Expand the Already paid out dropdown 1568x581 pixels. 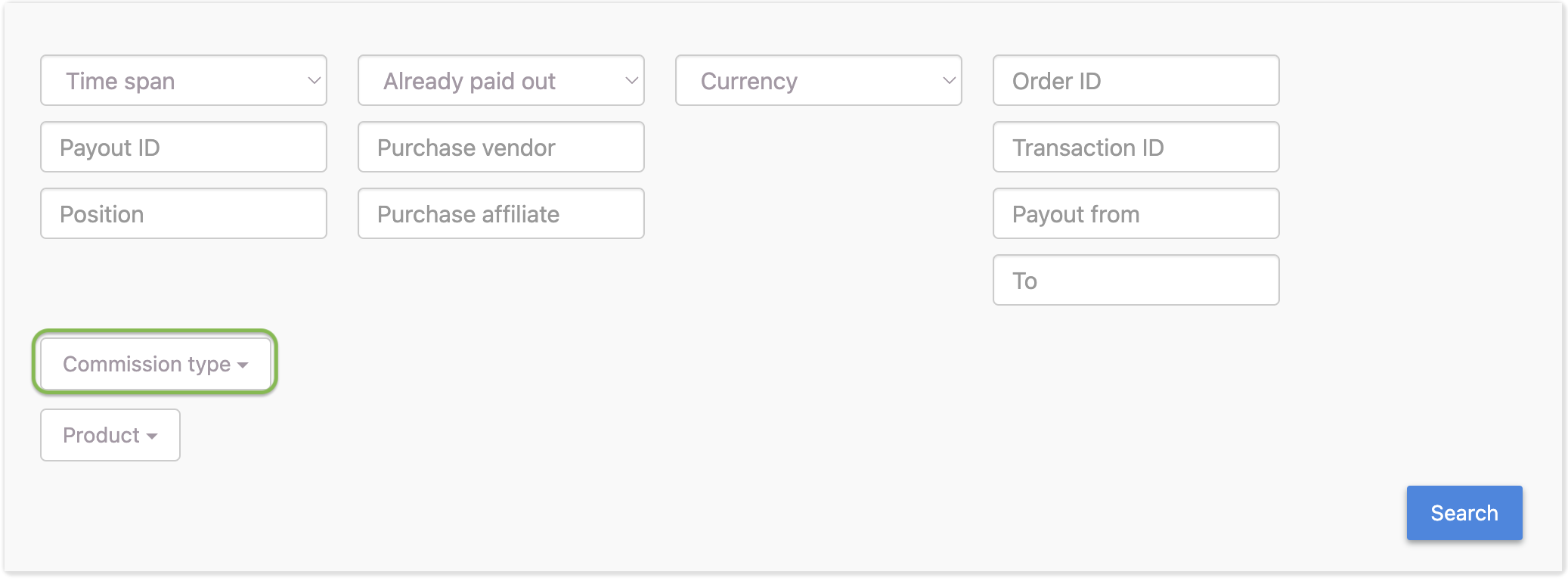tap(501, 80)
